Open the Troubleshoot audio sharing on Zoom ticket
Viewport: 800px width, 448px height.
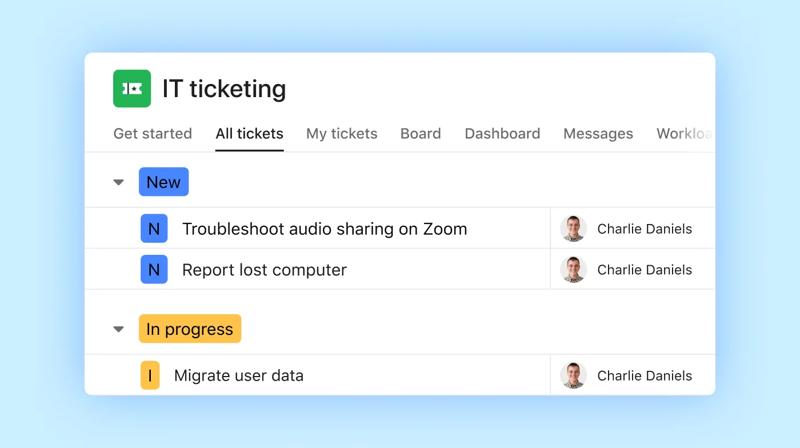[324, 229]
